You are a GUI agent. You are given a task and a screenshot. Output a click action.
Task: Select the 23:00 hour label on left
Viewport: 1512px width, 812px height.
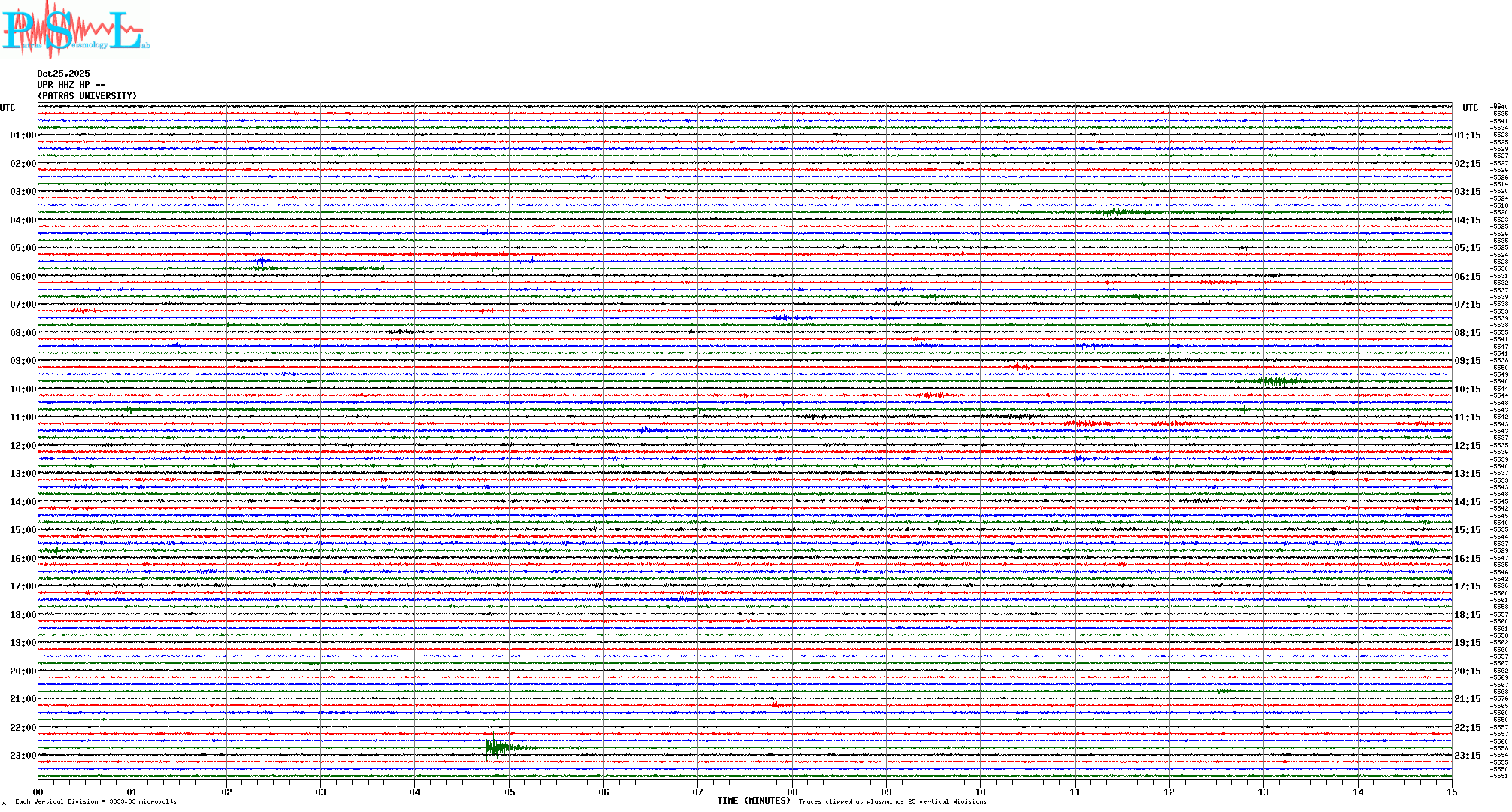click(23, 756)
